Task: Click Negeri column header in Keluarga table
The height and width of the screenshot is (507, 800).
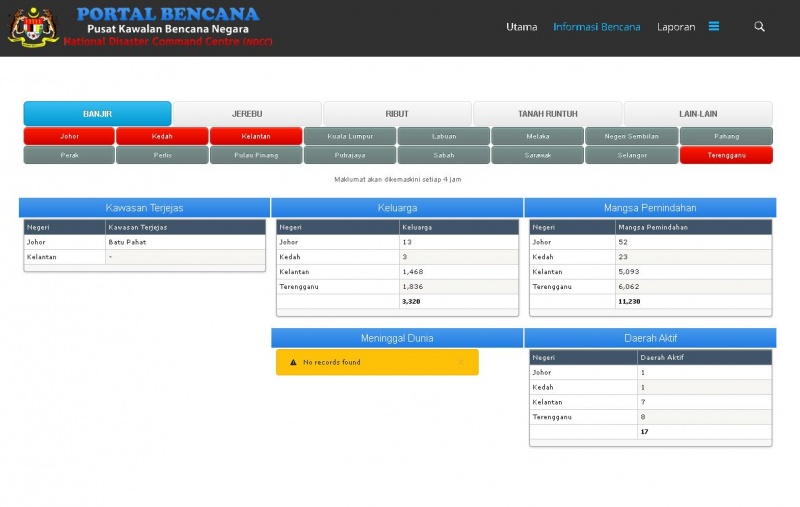Action: coord(338,227)
